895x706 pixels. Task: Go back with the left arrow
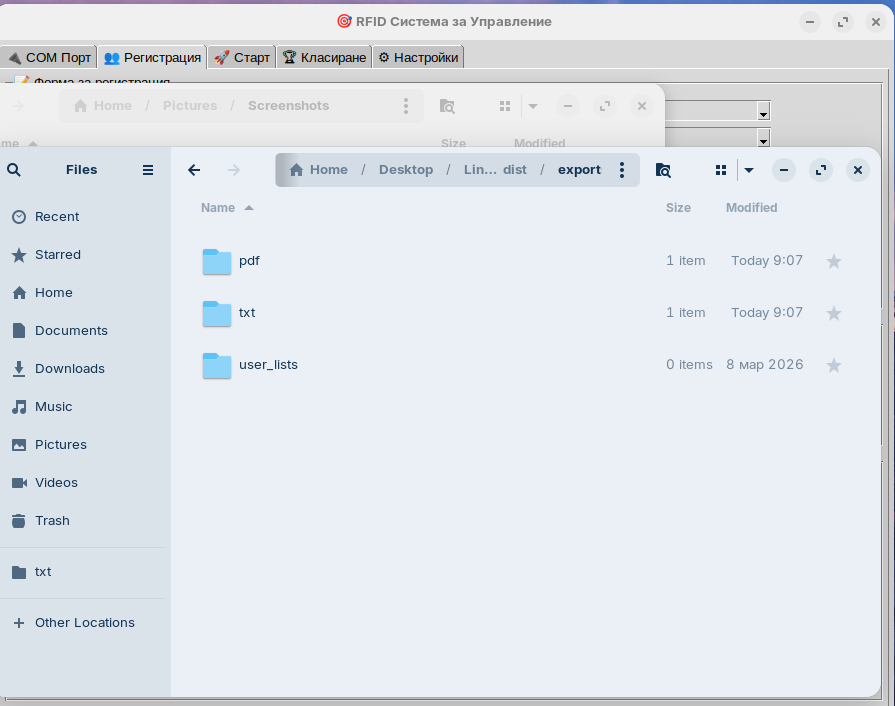coord(194,170)
